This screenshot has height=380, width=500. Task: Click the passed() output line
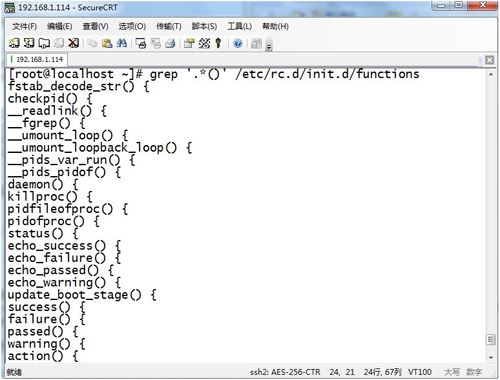[43, 332]
